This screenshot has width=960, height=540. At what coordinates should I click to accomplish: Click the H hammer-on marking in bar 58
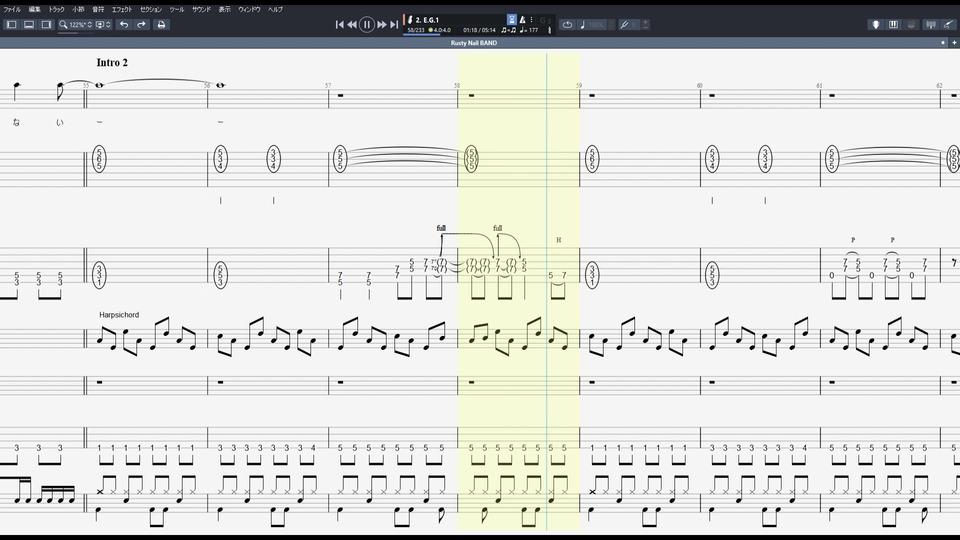pos(558,240)
